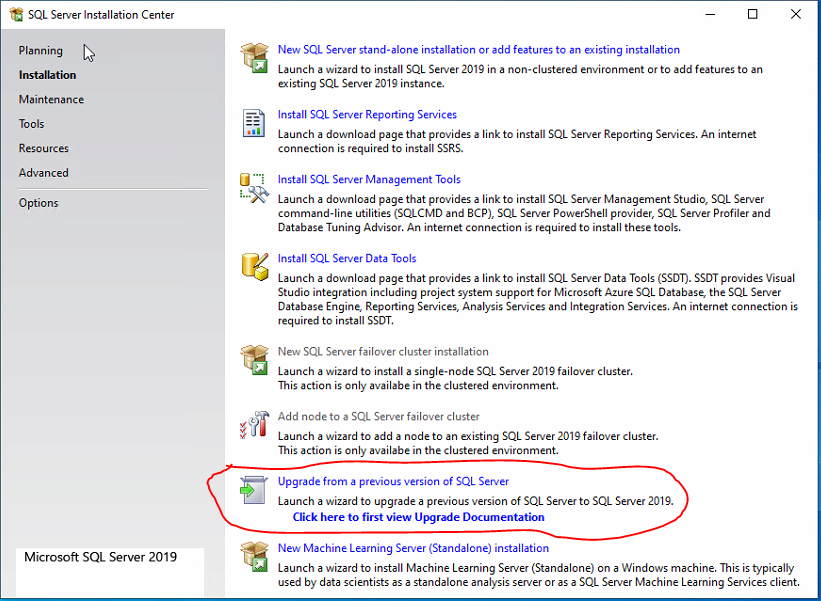Select Installation in the sidebar
Viewport: 821px width, 601px height.
(x=48, y=74)
